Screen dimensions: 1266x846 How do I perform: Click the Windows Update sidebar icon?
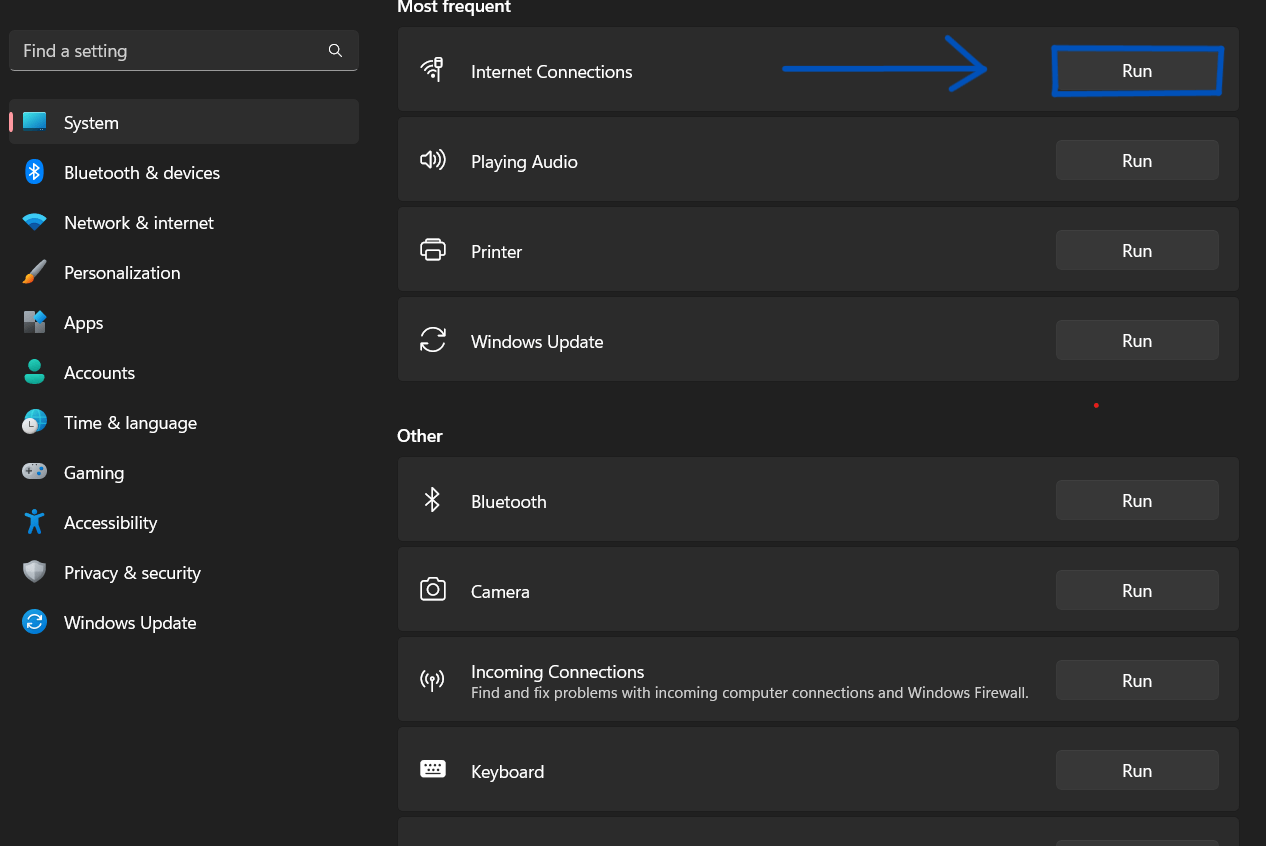tap(35, 622)
